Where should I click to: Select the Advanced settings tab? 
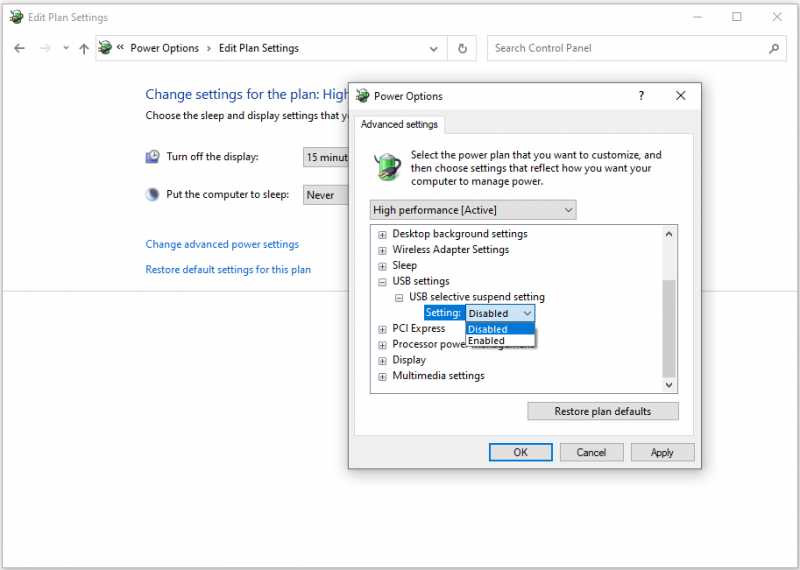399,125
